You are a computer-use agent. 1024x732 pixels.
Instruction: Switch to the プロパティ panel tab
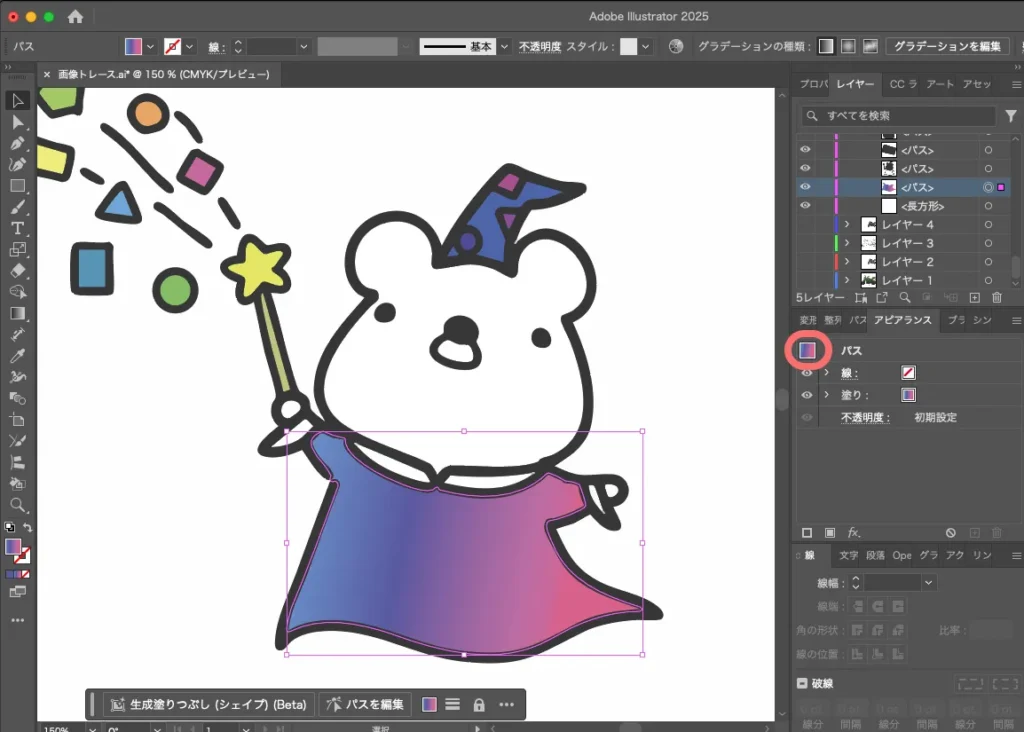click(x=813, y=84)
